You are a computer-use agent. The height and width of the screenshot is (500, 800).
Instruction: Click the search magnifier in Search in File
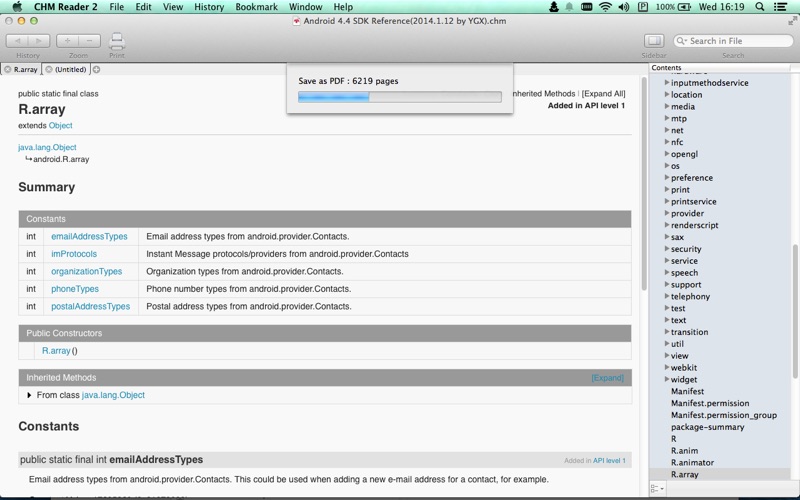tap(682, 41)
